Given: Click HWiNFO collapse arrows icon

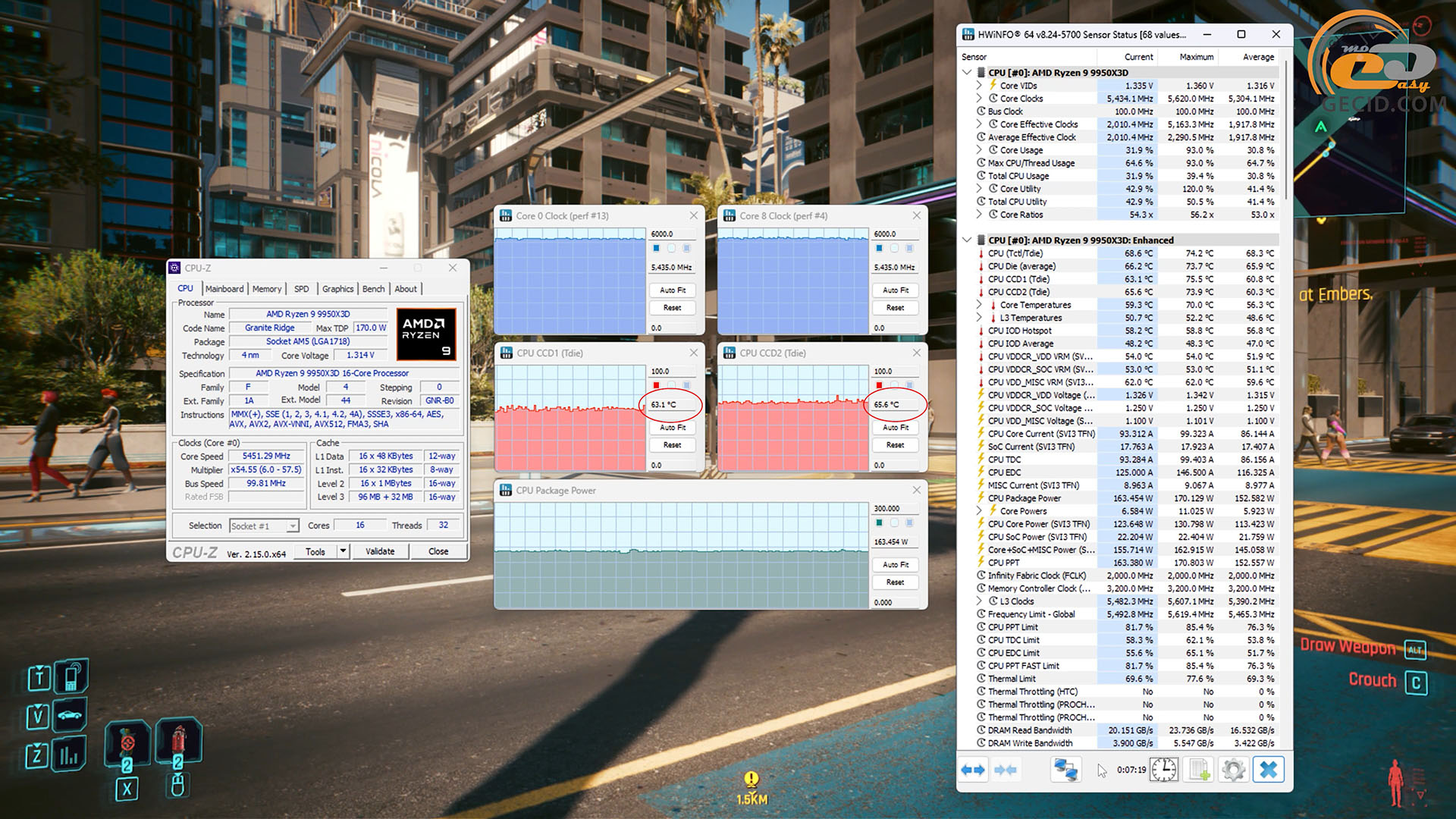Looking at the screenshot, I should tap(1006, 770).
